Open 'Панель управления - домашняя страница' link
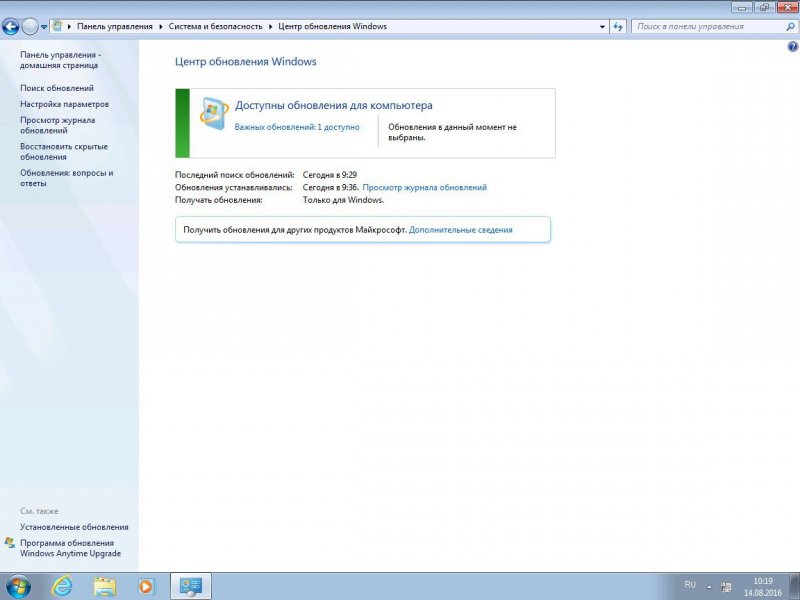800x600 pixels. 61,60
